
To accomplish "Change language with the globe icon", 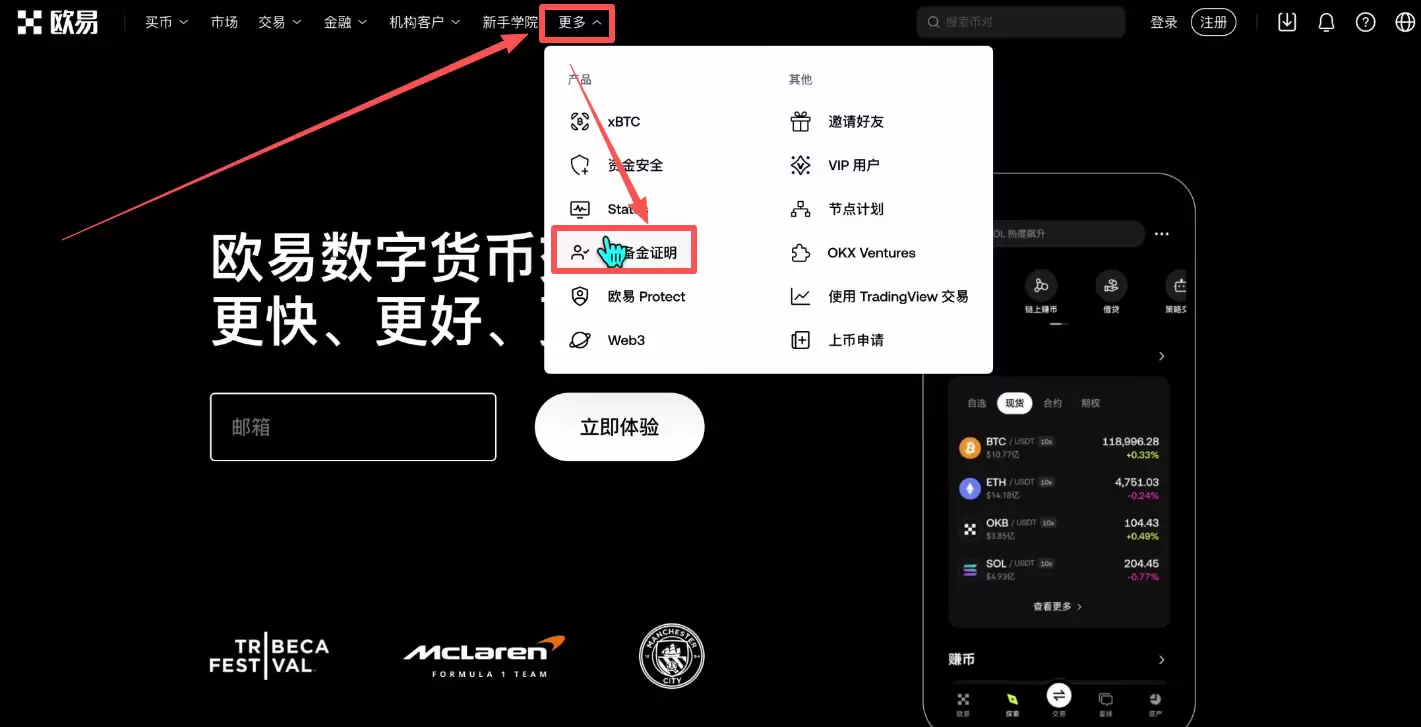I will click(1405, 21).
